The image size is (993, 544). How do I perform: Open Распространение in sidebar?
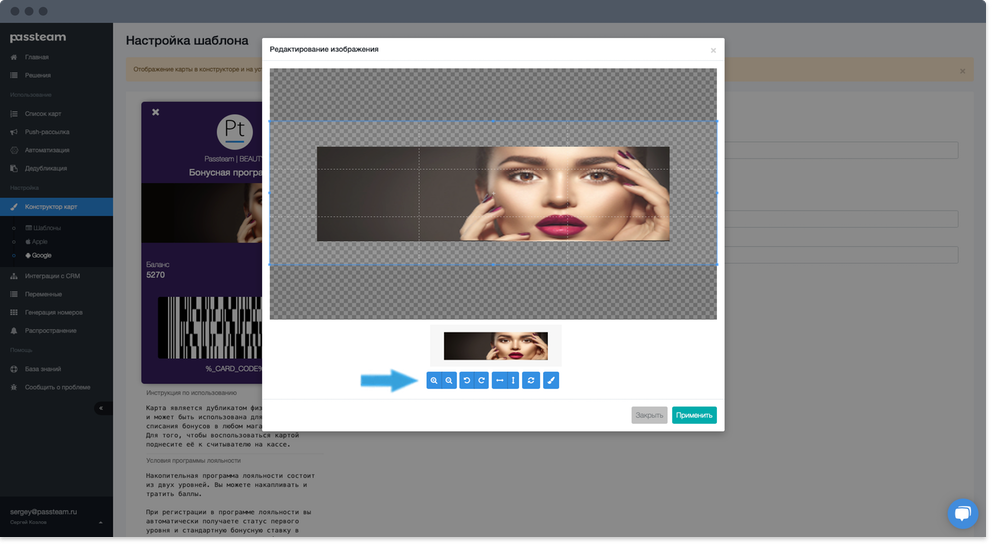click(51, 331)
